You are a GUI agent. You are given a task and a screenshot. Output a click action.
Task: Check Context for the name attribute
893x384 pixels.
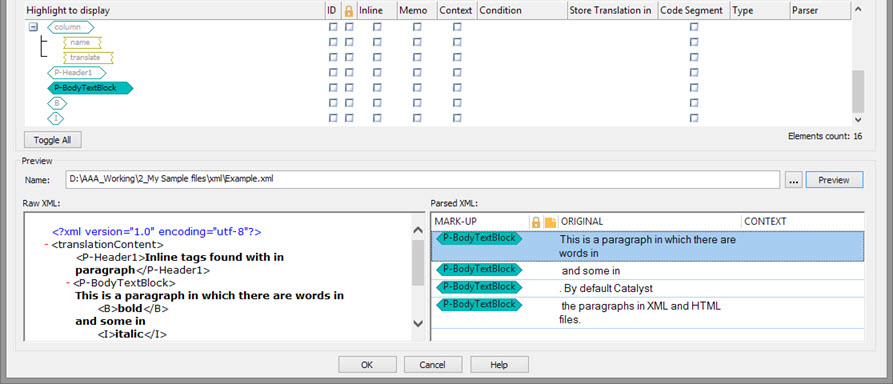457,42
